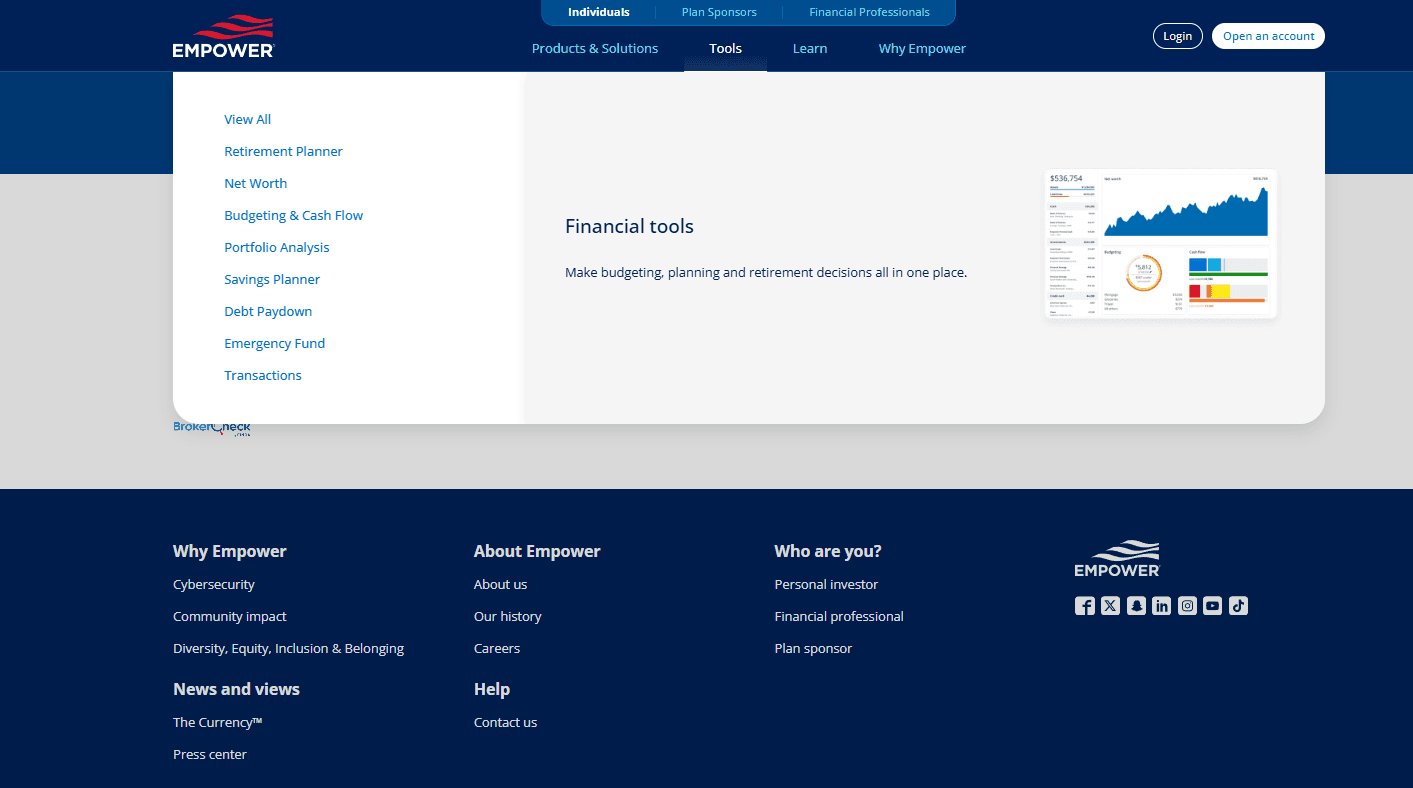
Task: Click the Empower logo in the header
Action: [x=223, y=36]
